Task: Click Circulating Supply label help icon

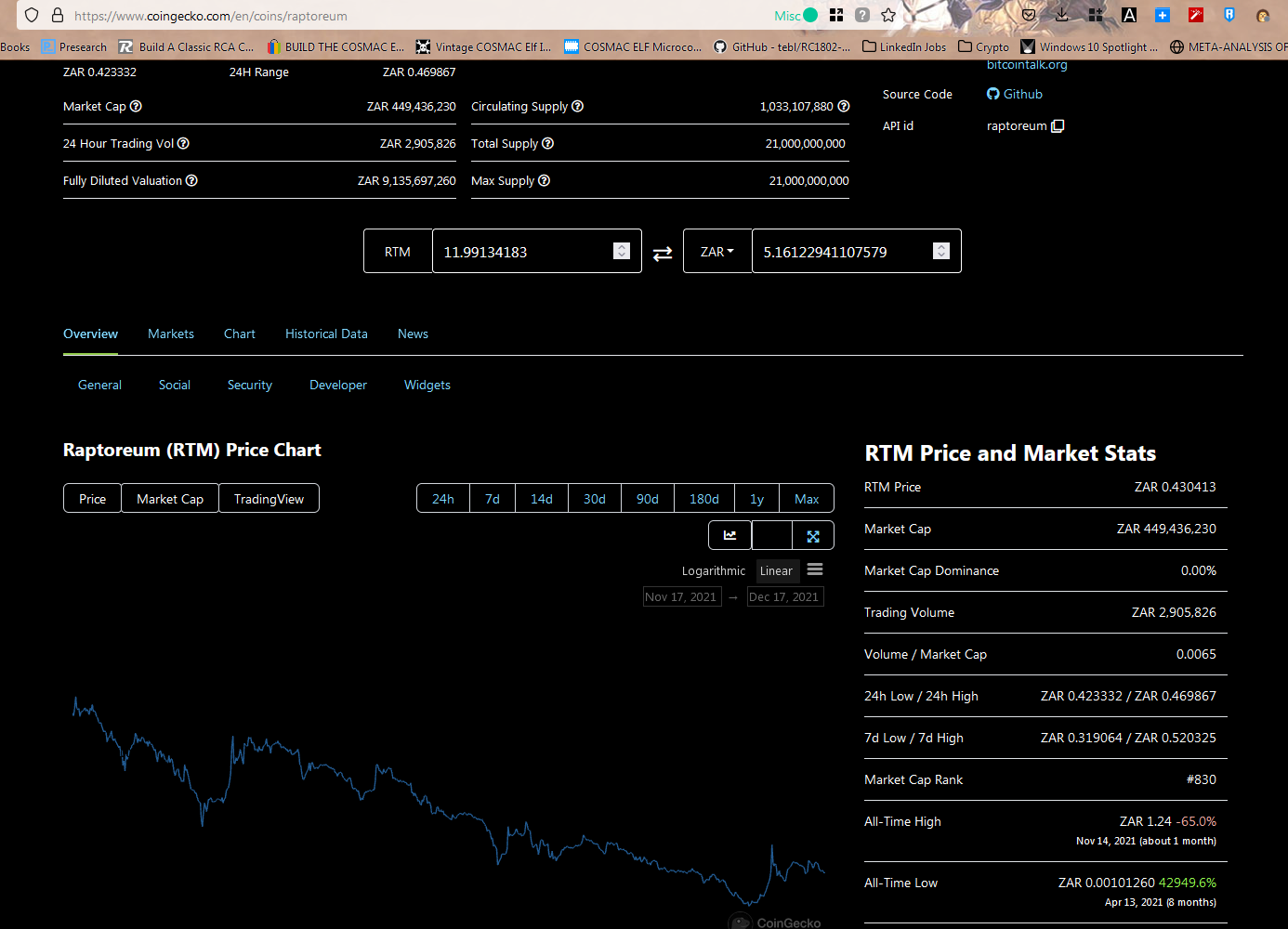Action: pyautogui.click(x=577, y=106)
